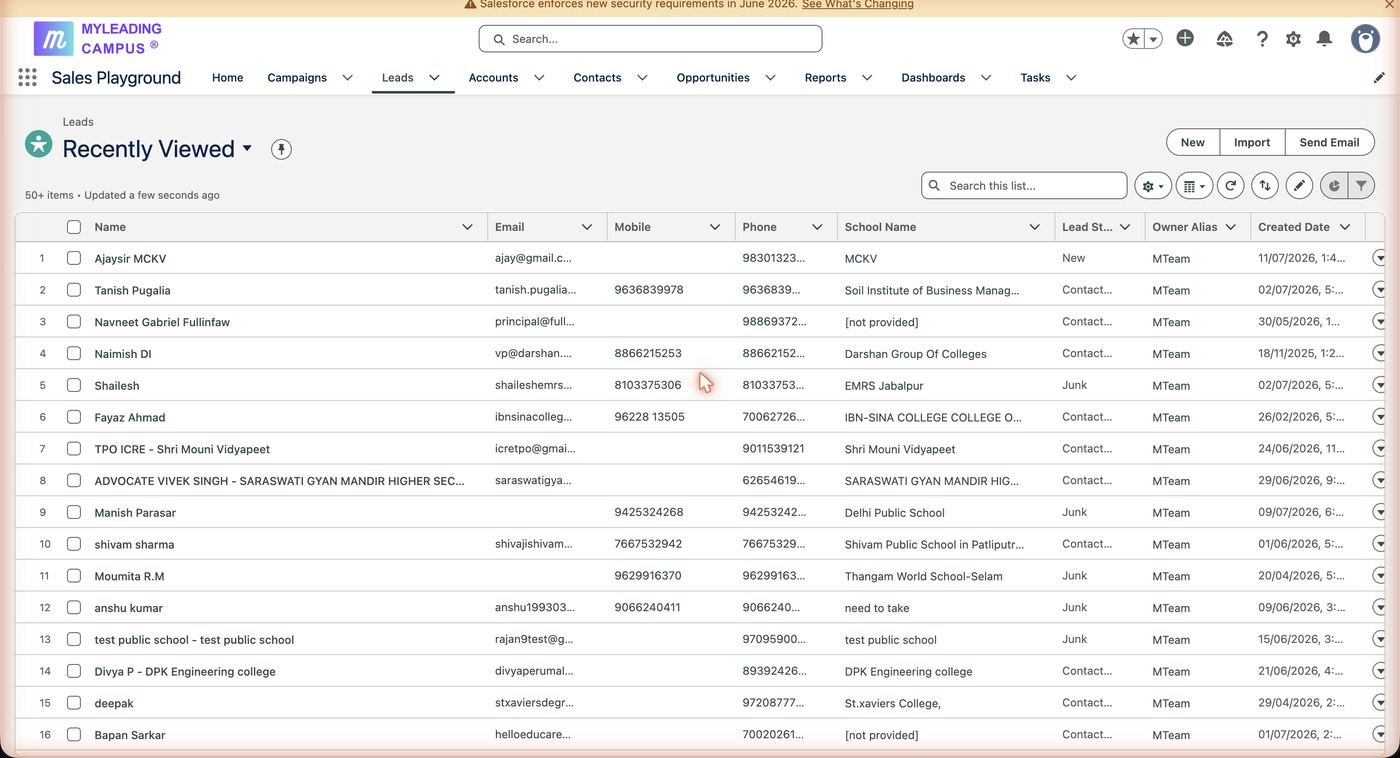Open the user profile avatar

(1365, 39)
